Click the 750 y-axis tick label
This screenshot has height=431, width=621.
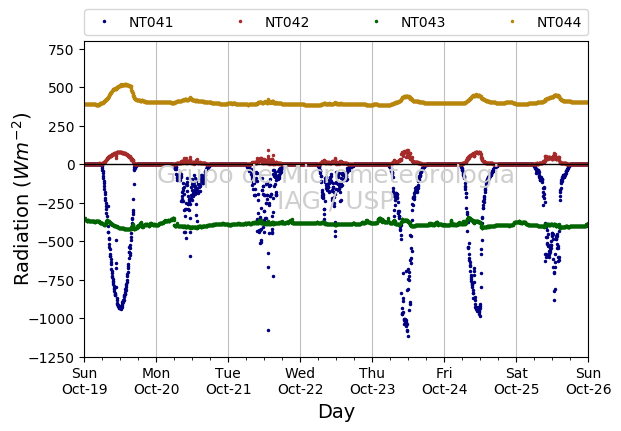(61, 50)
